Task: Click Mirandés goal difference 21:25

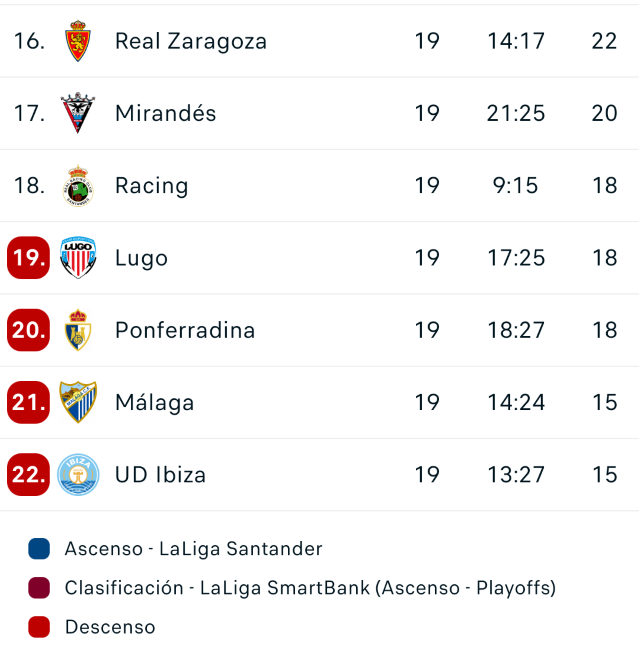Action: click(516, 113)
